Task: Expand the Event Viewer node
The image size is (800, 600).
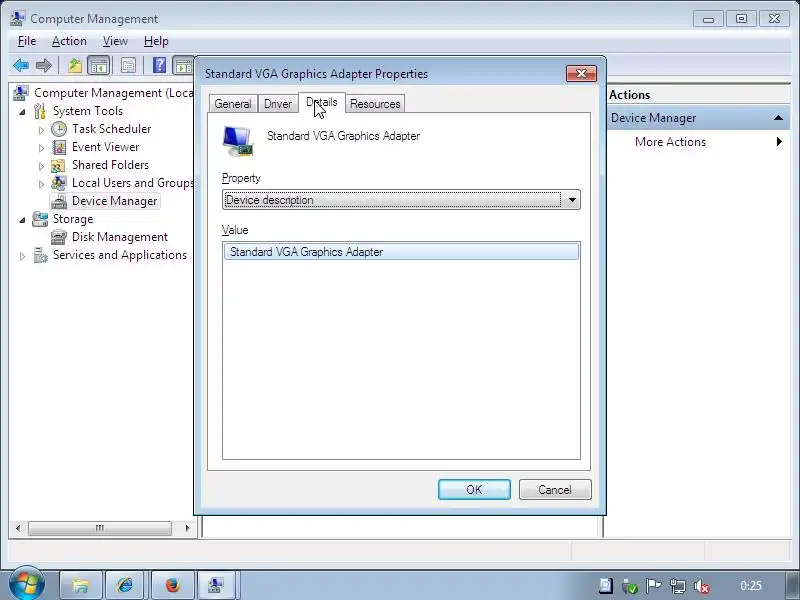Action: click(41, 148)
